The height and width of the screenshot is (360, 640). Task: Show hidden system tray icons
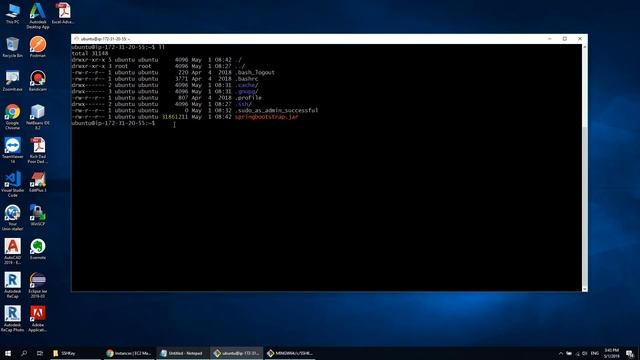click(561, 353)
